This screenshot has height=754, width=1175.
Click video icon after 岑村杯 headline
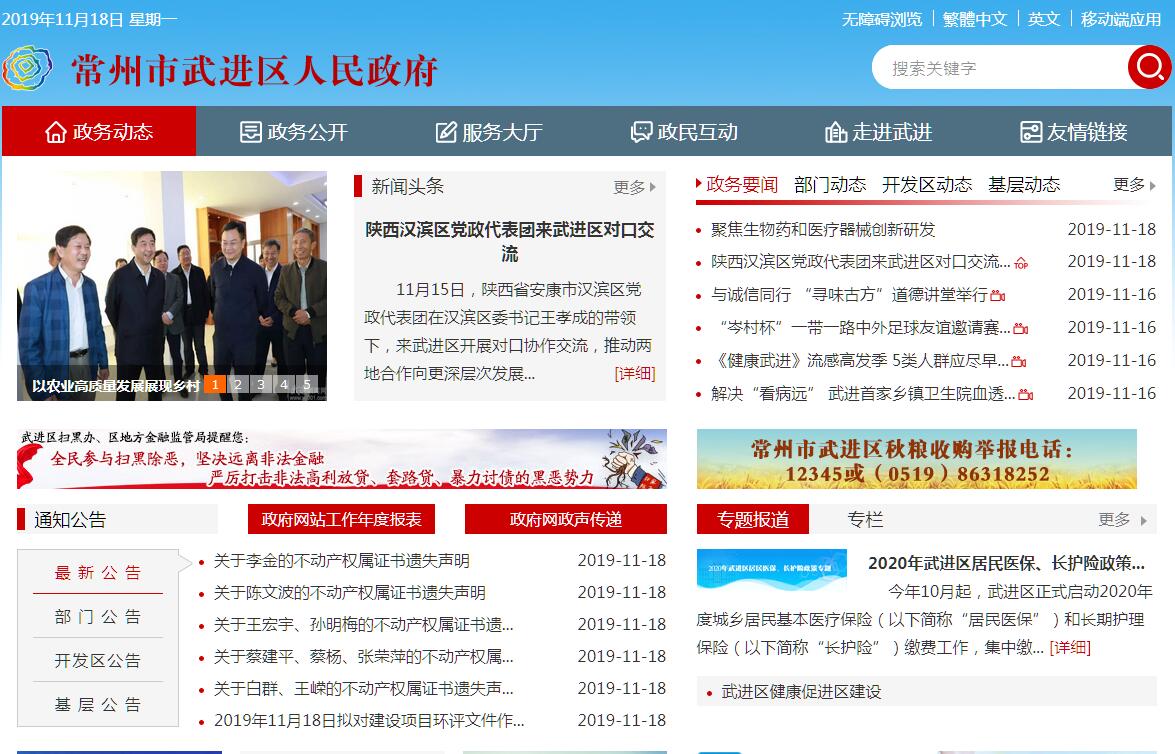pos(1021,328)
